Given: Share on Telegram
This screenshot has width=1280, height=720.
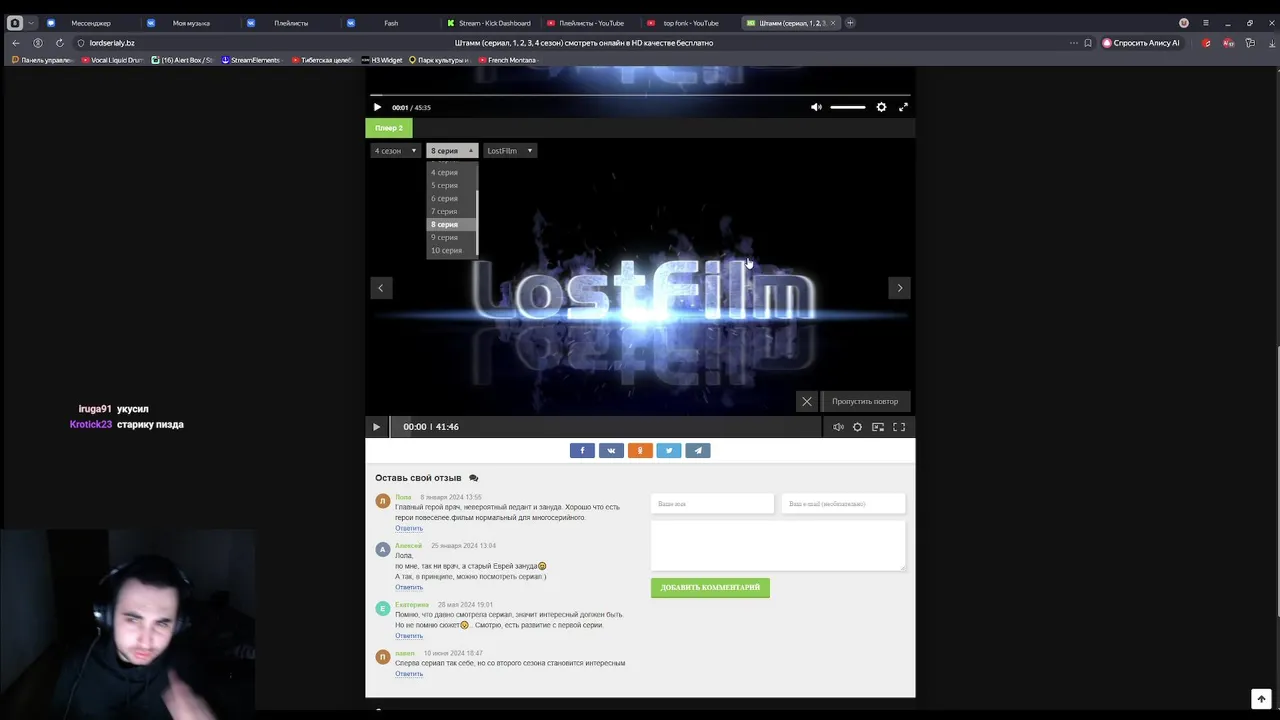Looking at the screenshot, I should tap(698, 451).
